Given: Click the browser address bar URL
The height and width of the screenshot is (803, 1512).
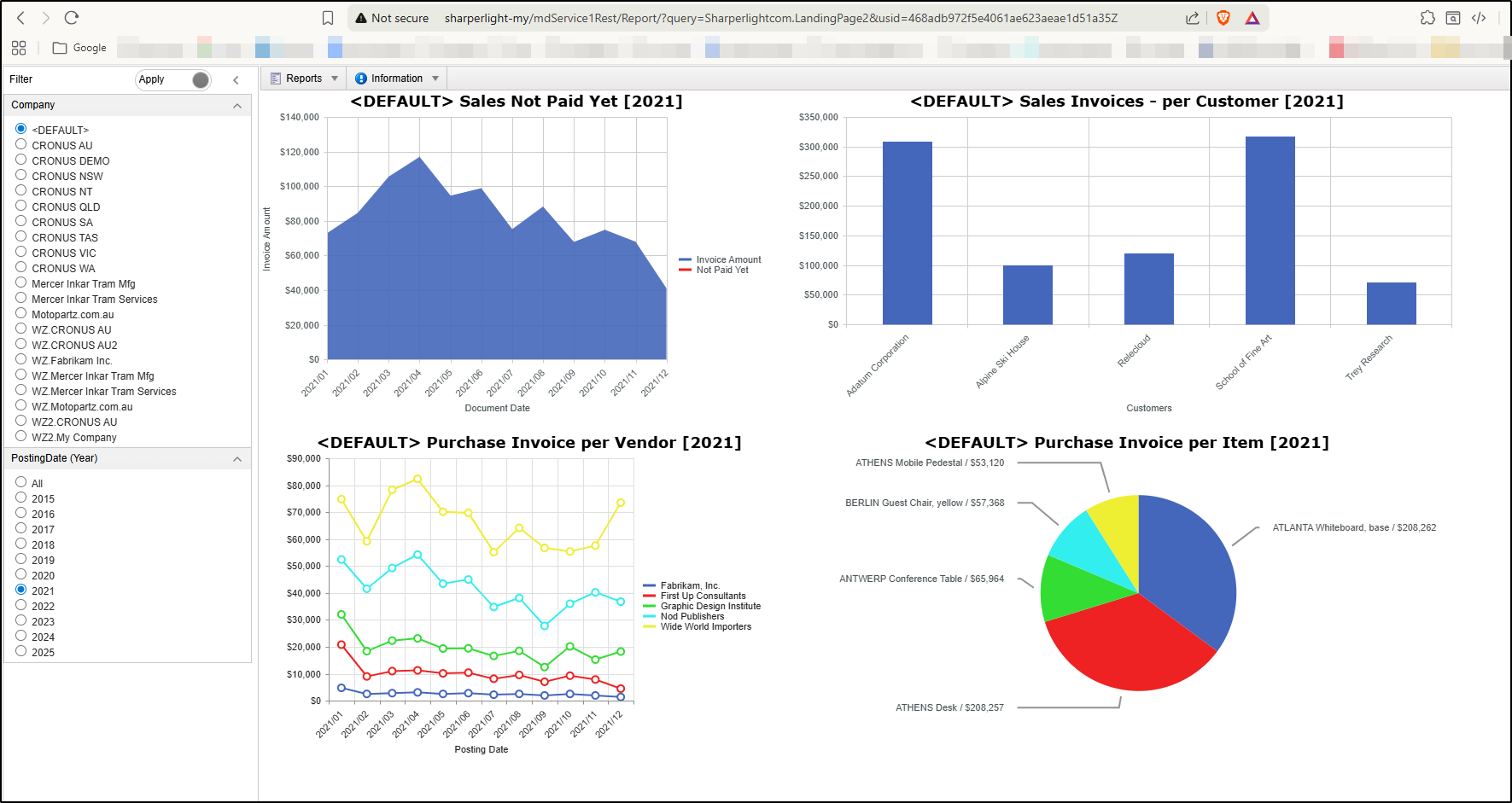Looking at the screenshot, I should click(781, 18).
